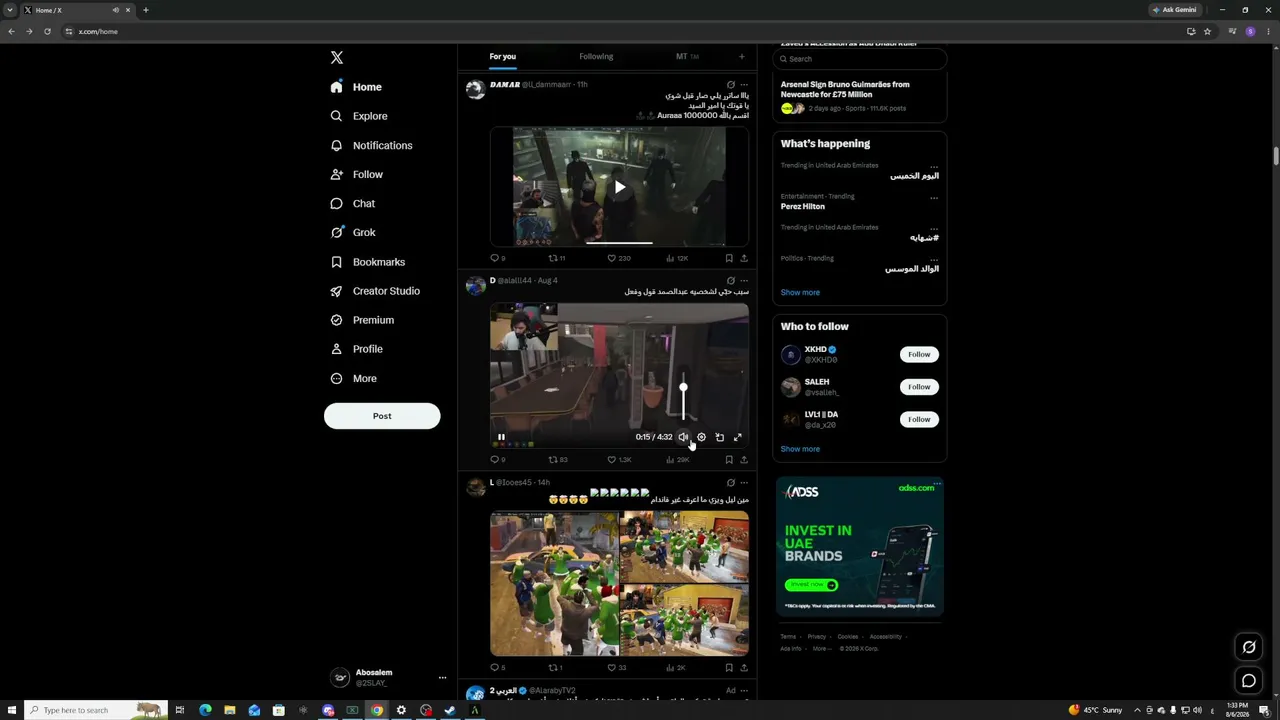Bookmark the @alalll44 video post
The width and height of the screenshot is (1280, 720).
point(729,460)
